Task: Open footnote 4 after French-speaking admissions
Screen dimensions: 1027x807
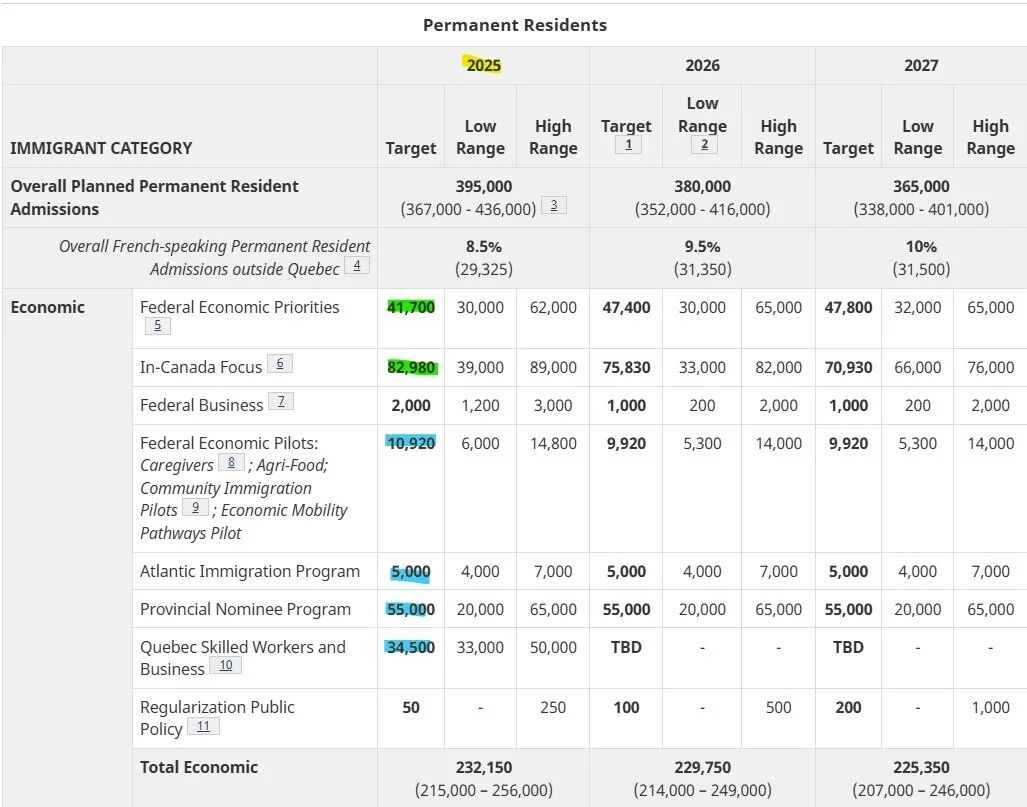Action: click(x=356, y=265)
